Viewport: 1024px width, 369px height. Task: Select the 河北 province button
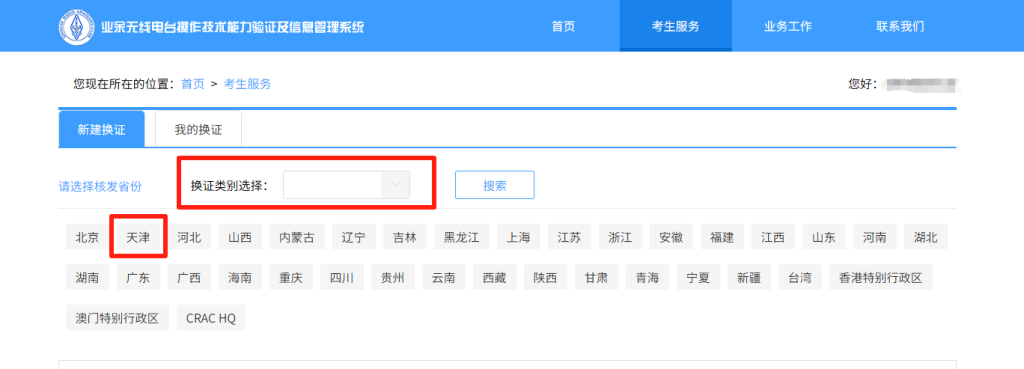point(189,237)
